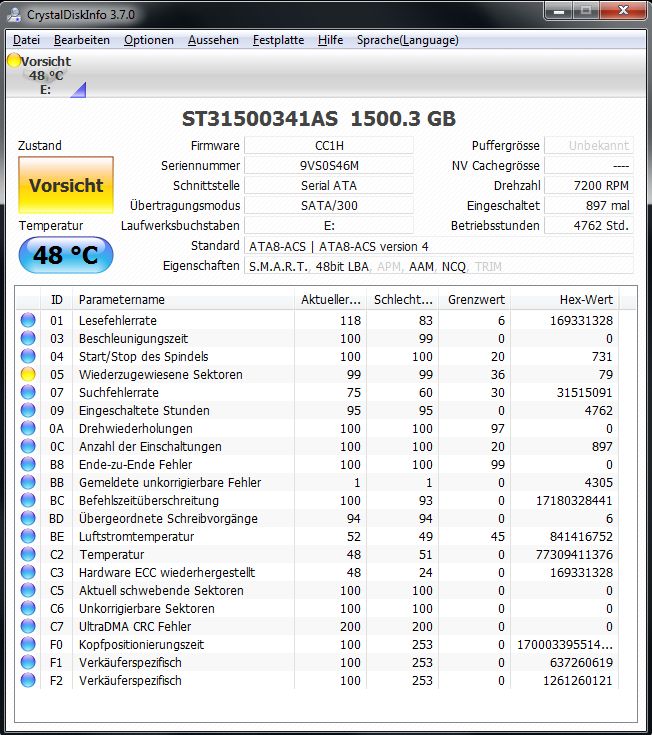Click status icon for Übergeordnete Schreibvorgänge
Screen dimensions: 652x735
[28, 518]
